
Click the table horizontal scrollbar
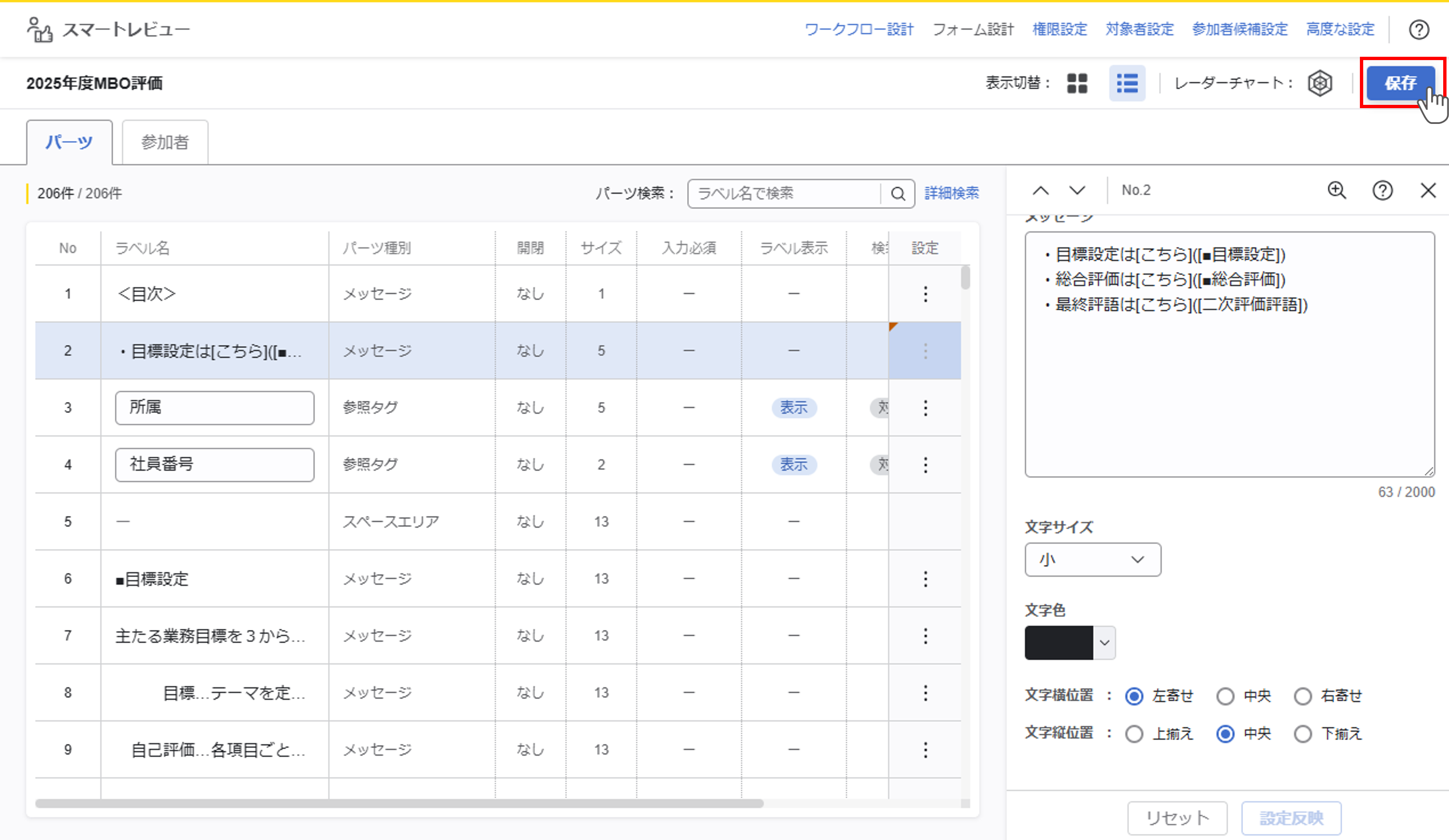(x=399, y=803)
